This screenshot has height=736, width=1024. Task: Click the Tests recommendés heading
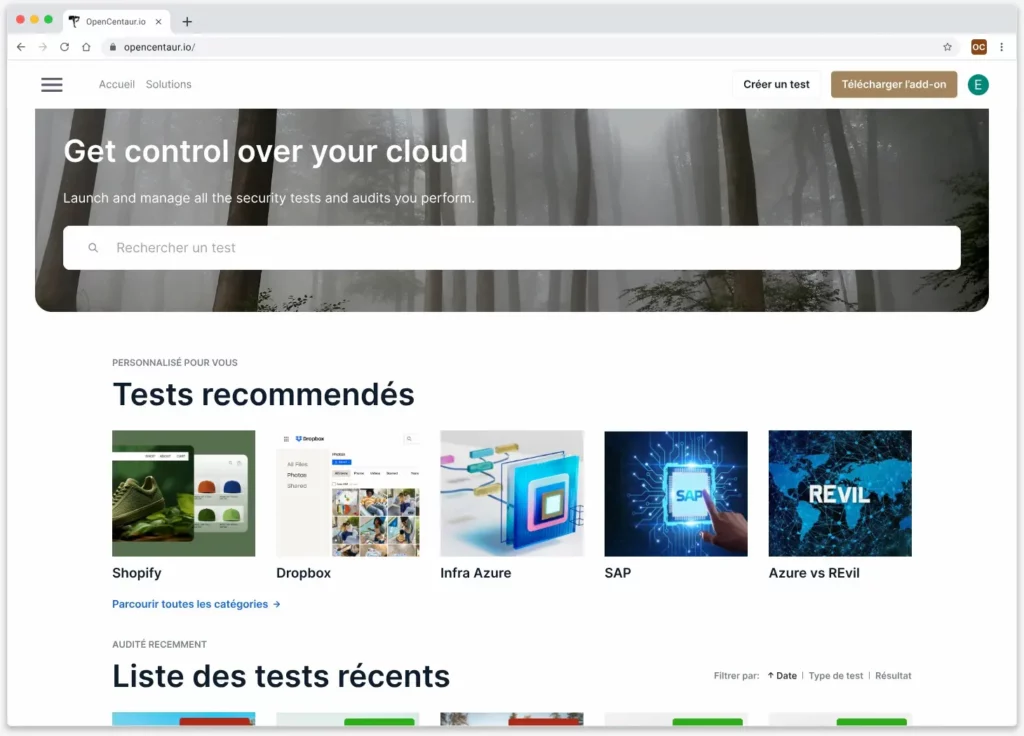click(x=263, y=394)
